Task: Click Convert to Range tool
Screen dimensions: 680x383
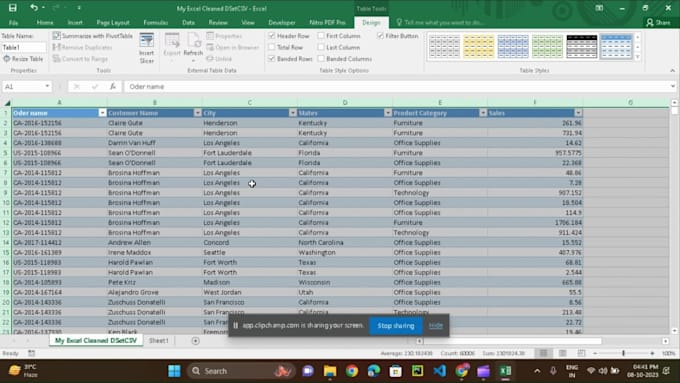Action: pos(80,59)
